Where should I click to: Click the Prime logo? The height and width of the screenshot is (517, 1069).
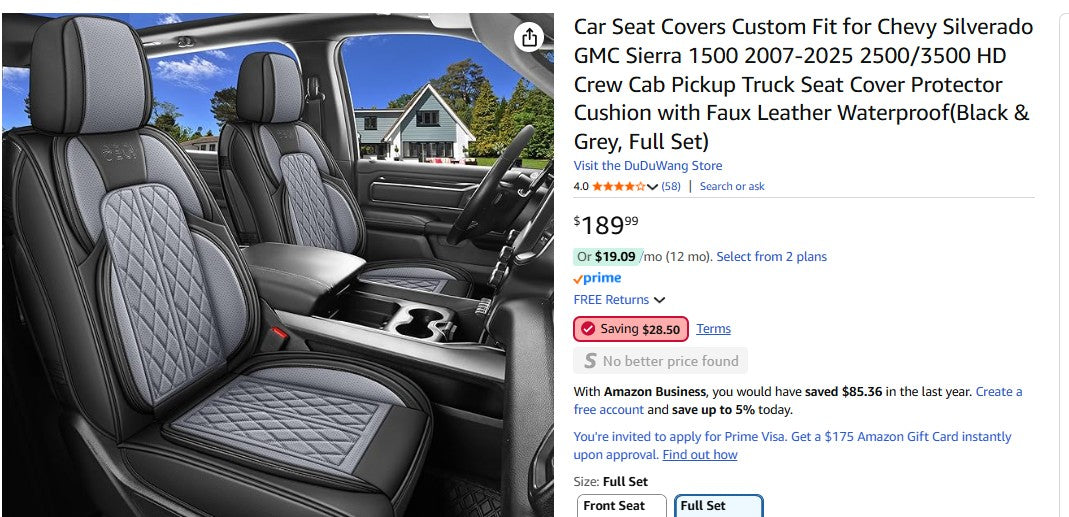[597, 278]
